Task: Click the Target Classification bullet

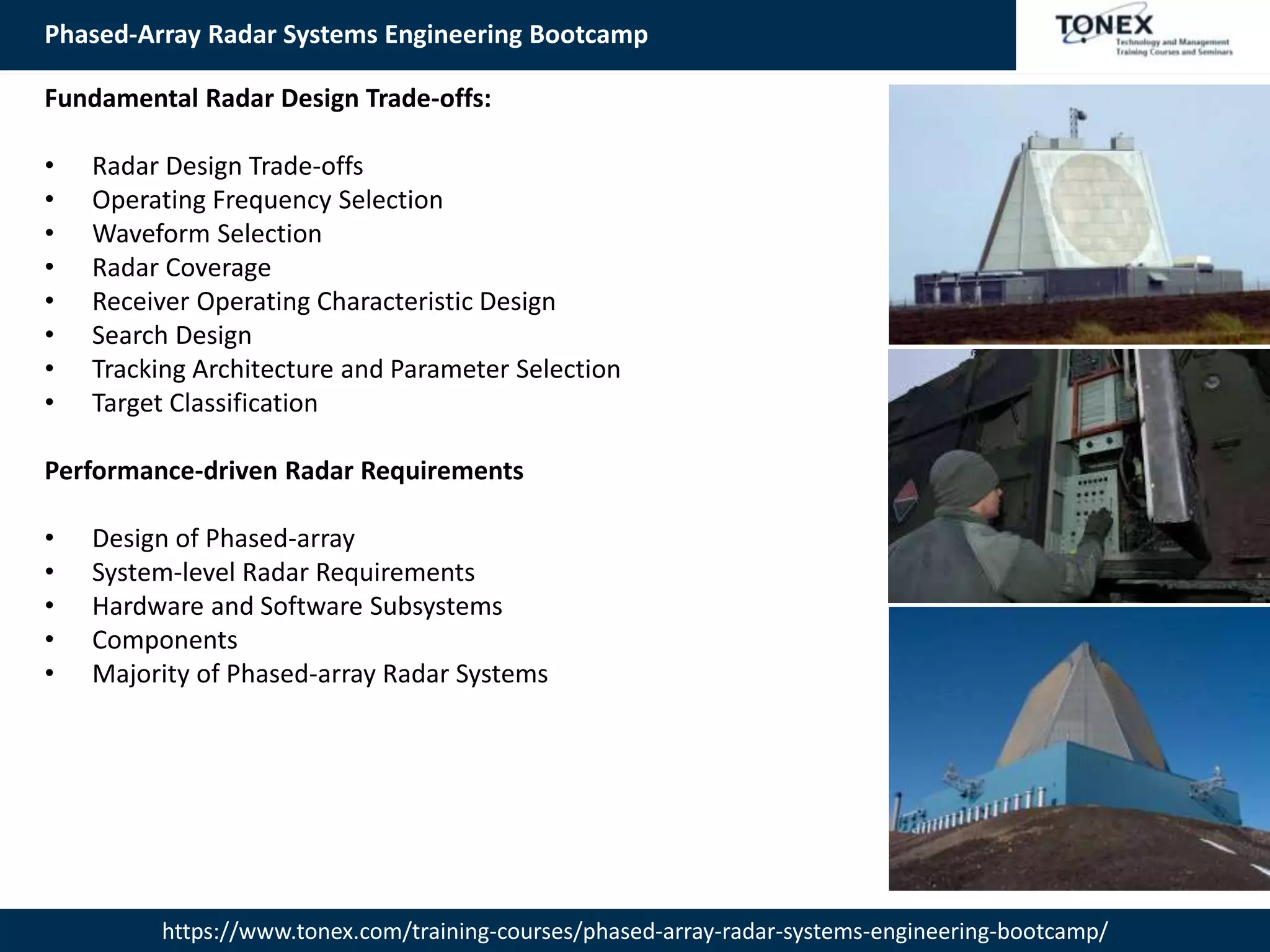Action: (205, 403)
